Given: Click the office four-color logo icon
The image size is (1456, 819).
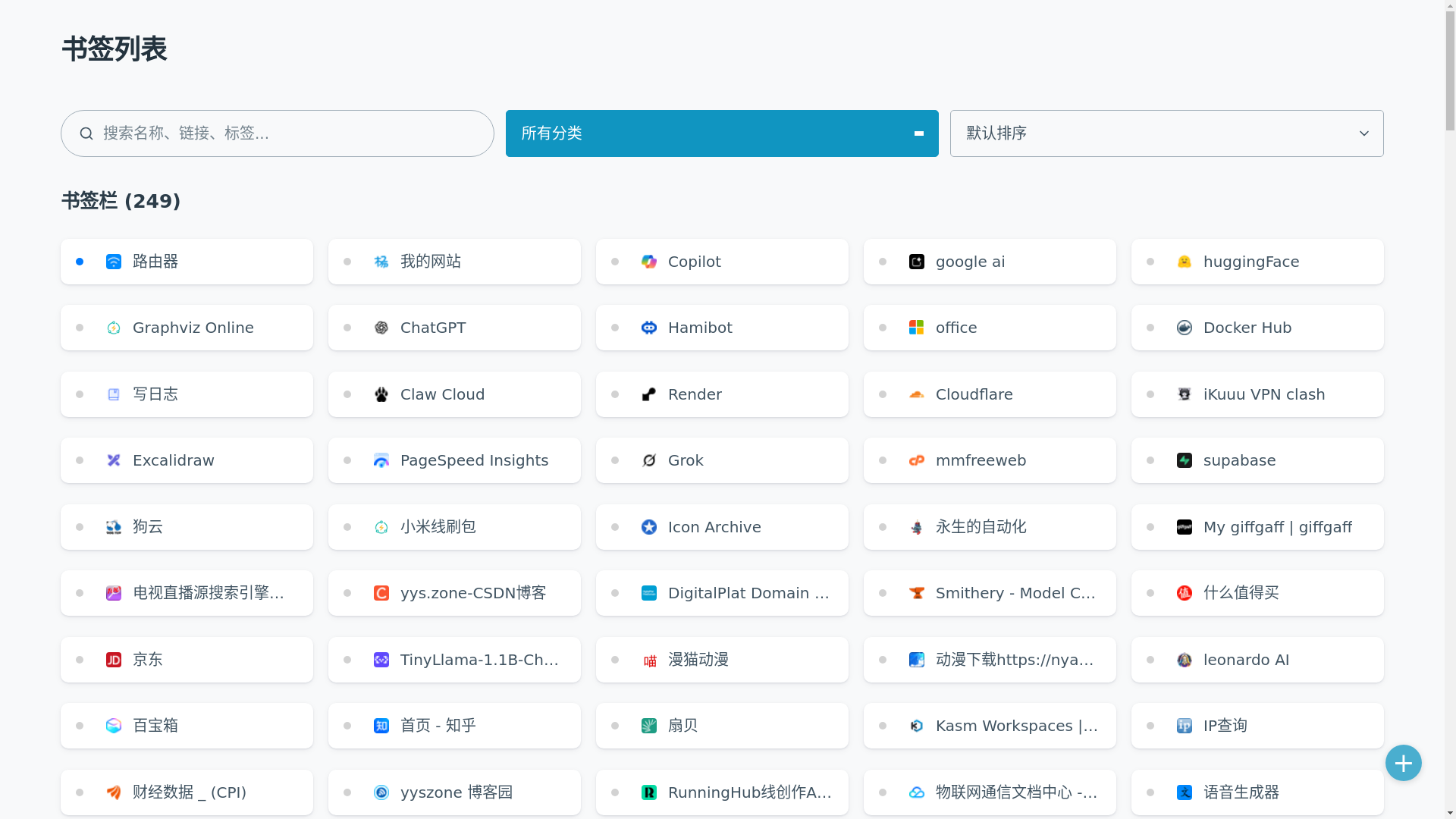Looking at the screenshot, I should [917, 328].
